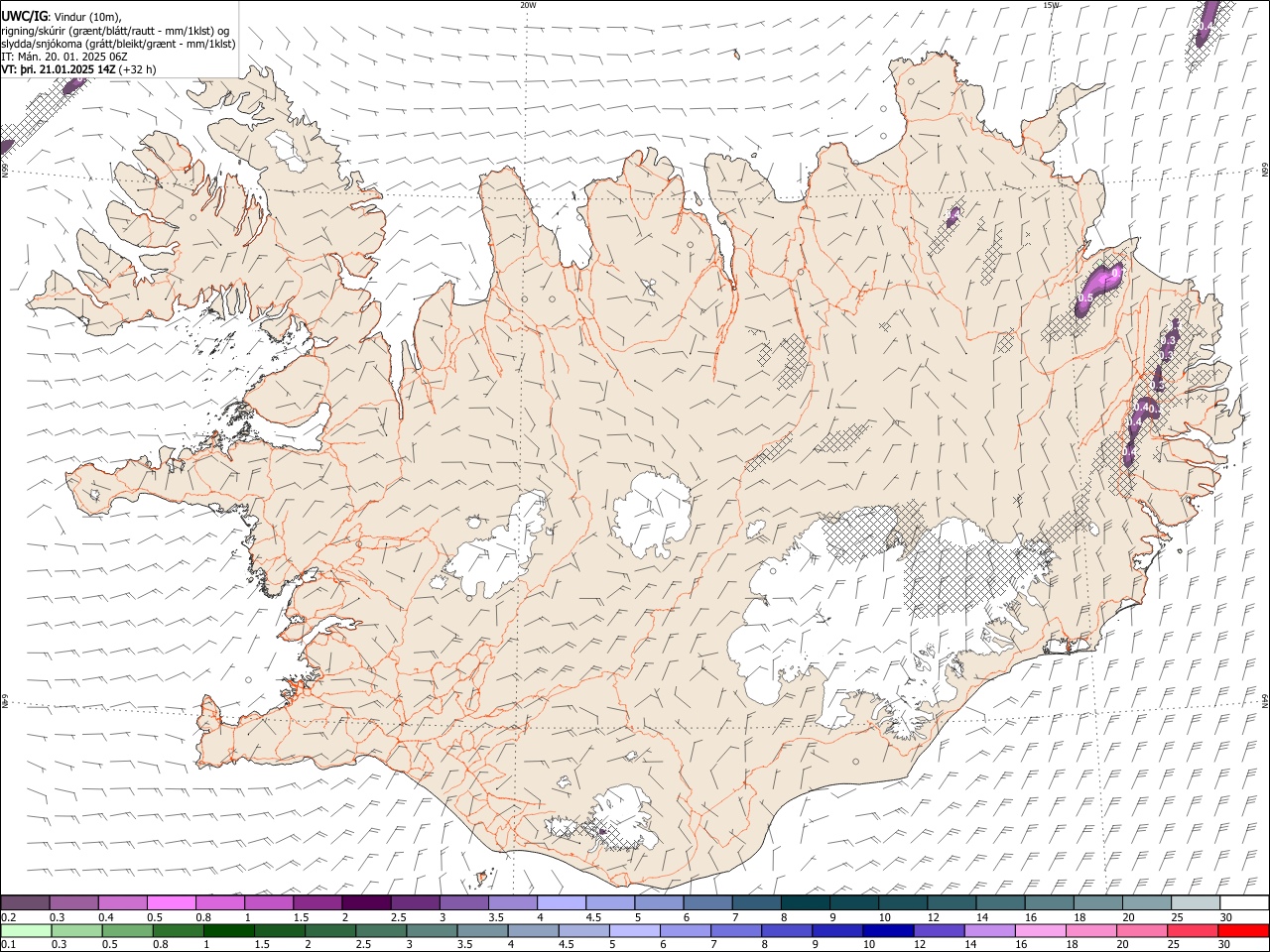Click the '0.8' label under lower legend
Screen dimensions: 1270x952
pyautogui.click(x=160, y=944)
